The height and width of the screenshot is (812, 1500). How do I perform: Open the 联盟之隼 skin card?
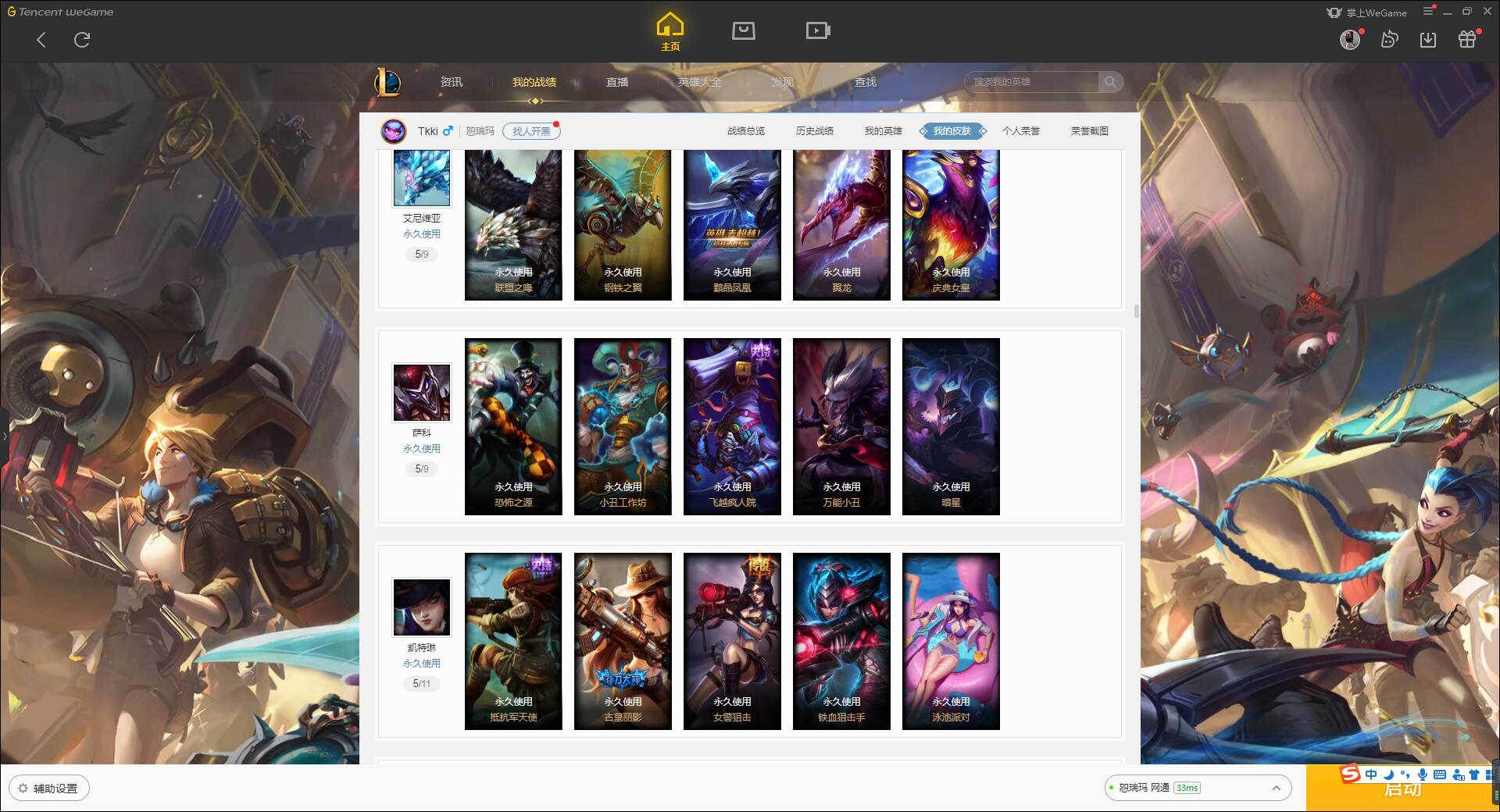(513, 225)
